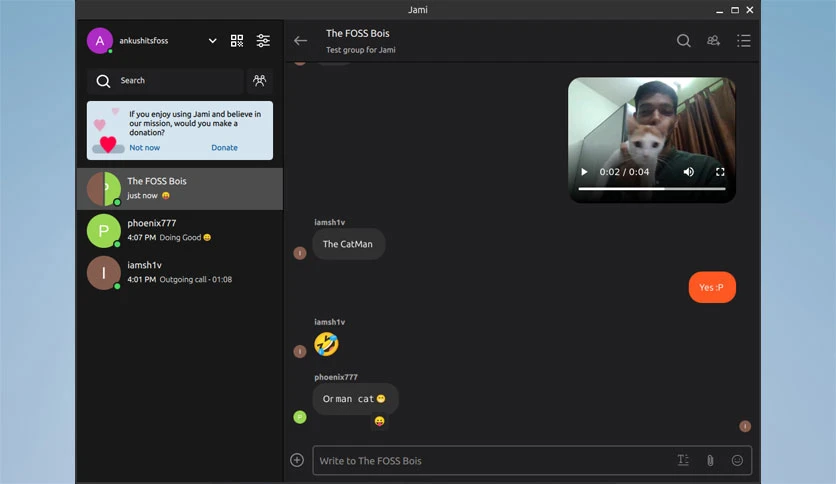Open phoenix777 conversation in list
This screenshot has height=484, width=836.
180,230
